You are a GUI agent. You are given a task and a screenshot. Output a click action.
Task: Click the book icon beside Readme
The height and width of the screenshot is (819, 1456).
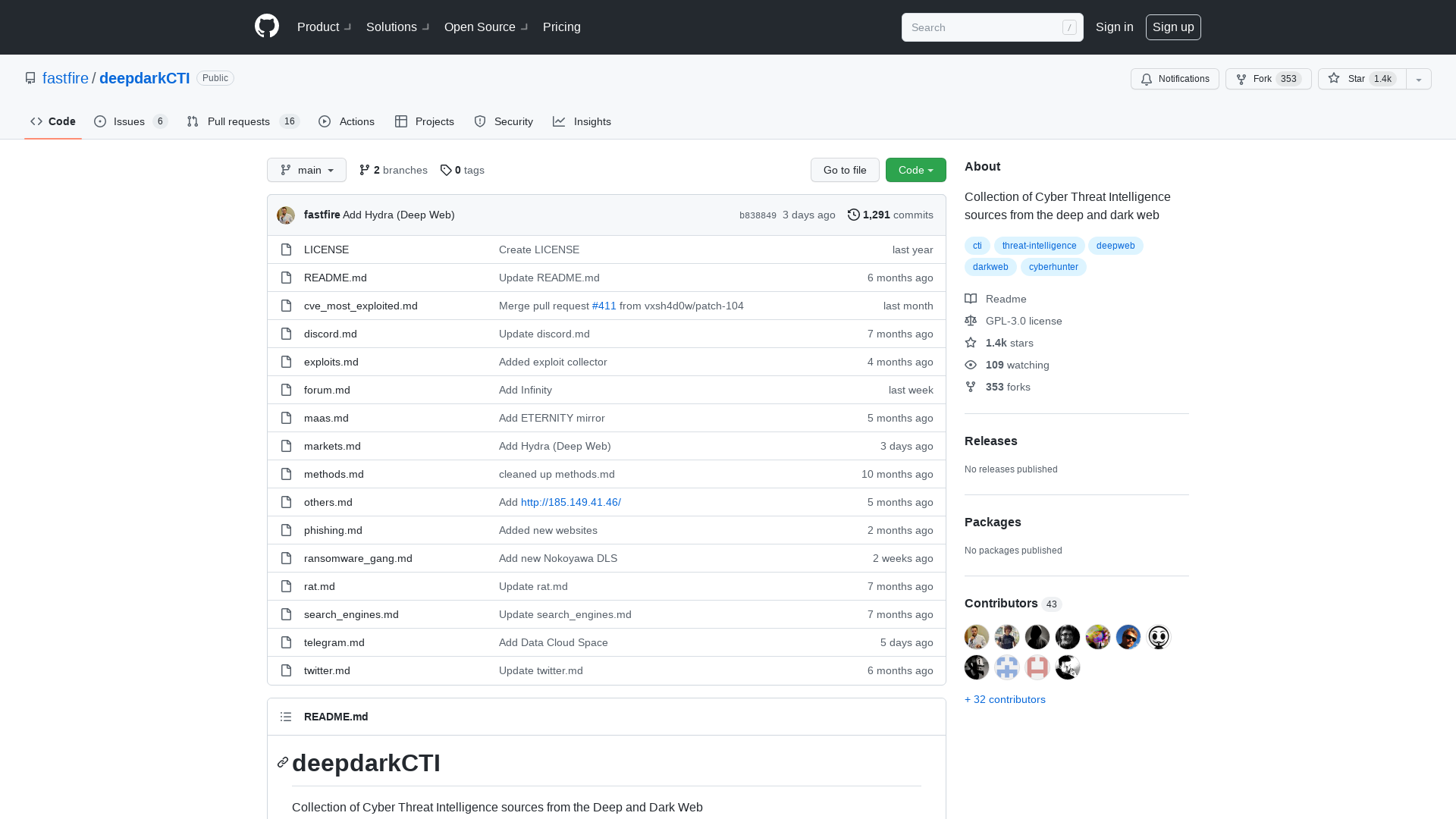pos(971,299)
